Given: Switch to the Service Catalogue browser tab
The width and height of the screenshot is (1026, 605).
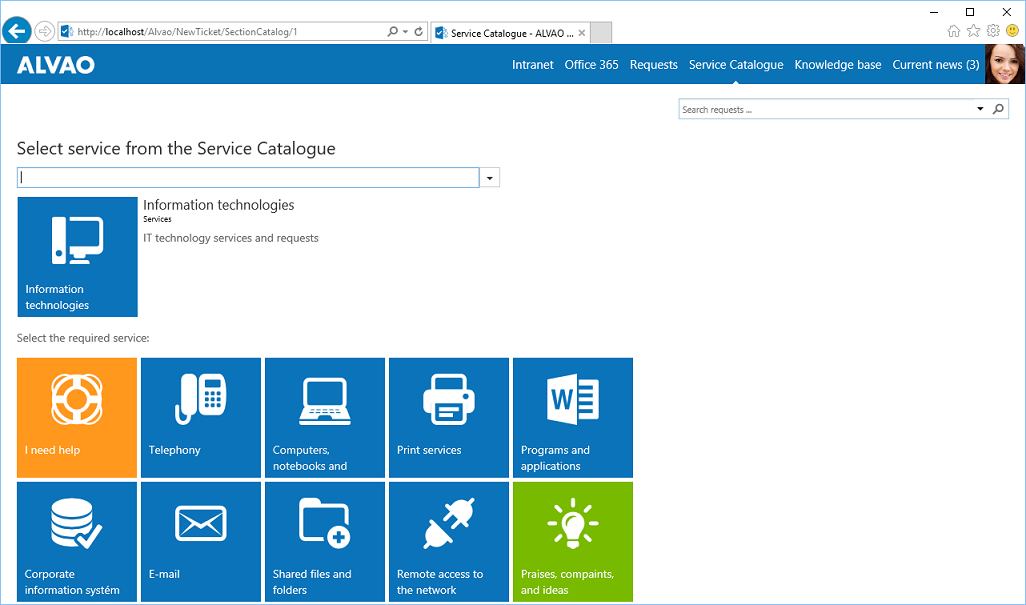Looking at the screenshot, I should tap(505, 32).
